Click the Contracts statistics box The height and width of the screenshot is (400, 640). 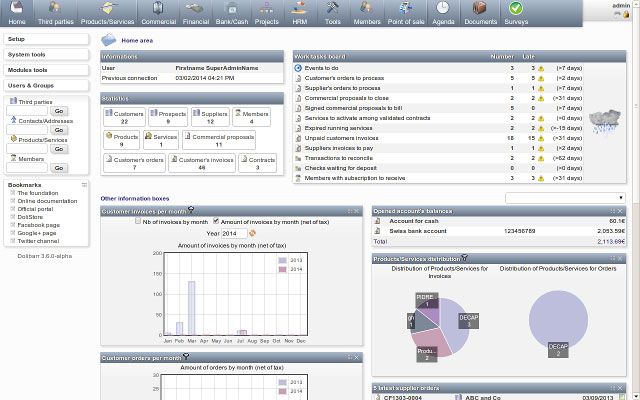258,163
